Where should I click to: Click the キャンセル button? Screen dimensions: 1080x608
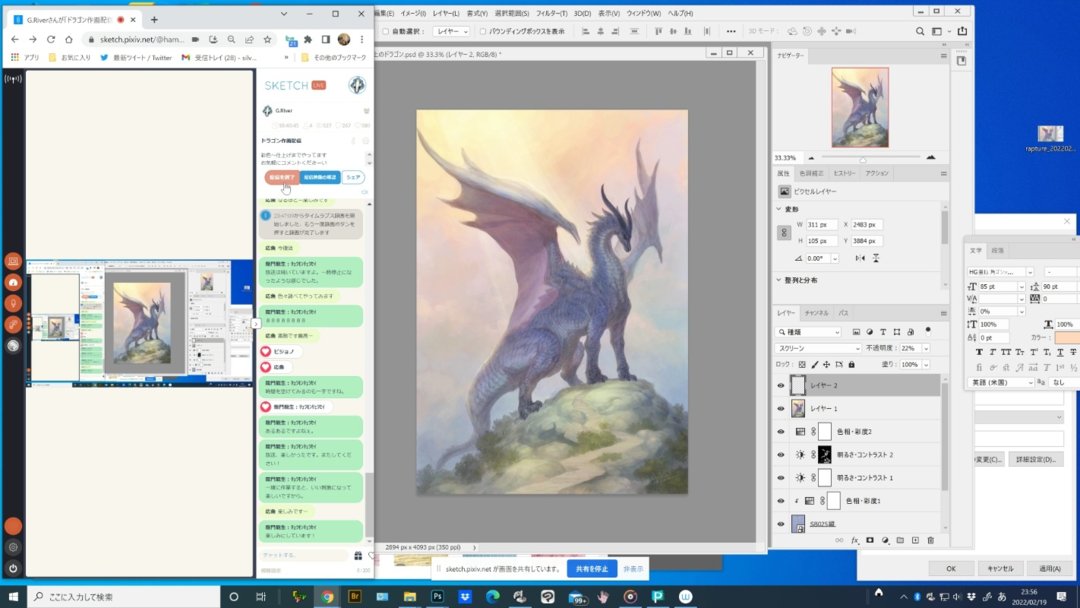(1000, 569)
